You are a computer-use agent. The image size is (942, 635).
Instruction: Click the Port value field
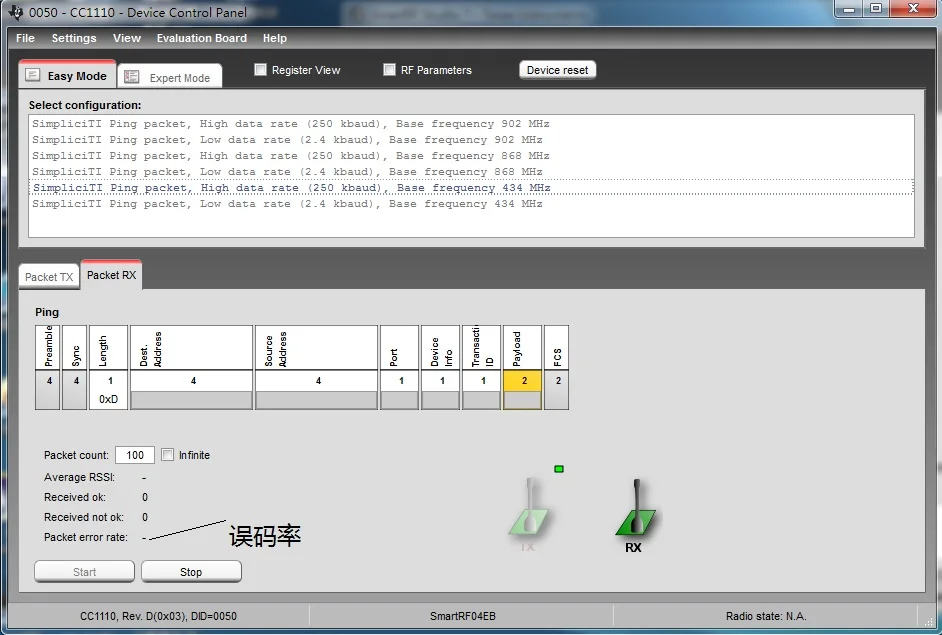point(400,400)
